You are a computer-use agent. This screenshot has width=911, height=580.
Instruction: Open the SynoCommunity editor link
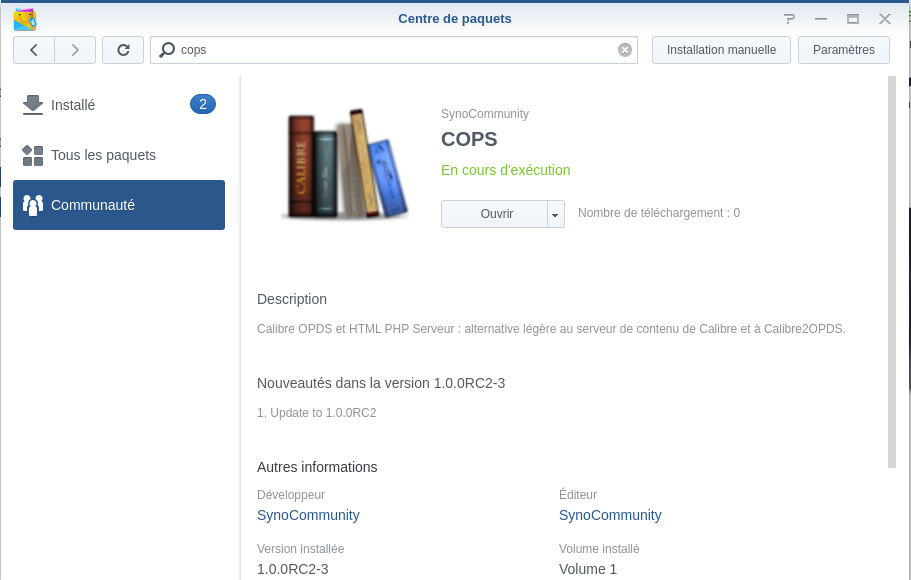coord(610,515)
